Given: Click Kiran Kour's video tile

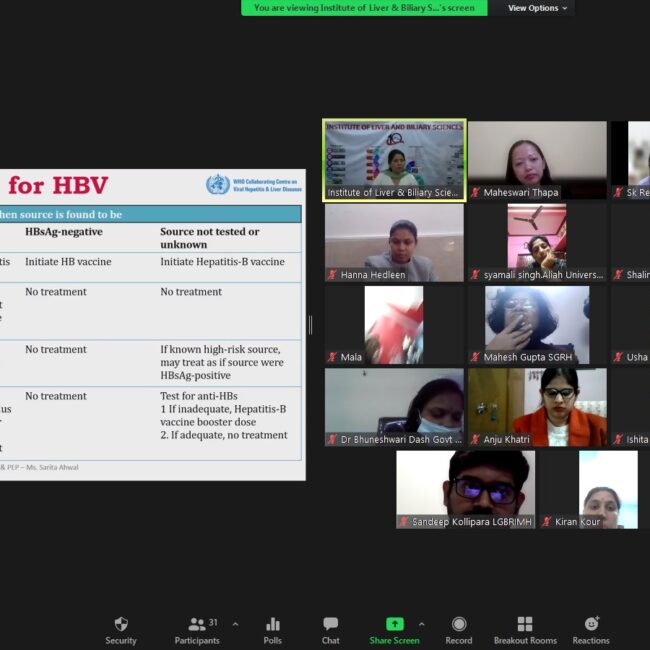Looking at the screenshot, I should pyautogui.click(x=591, y=488).
